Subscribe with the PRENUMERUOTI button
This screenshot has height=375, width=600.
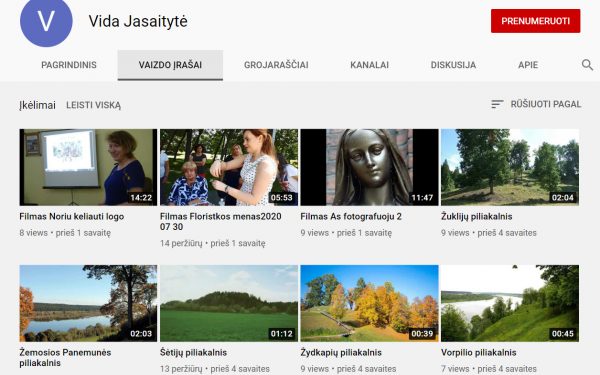(536, 21)
